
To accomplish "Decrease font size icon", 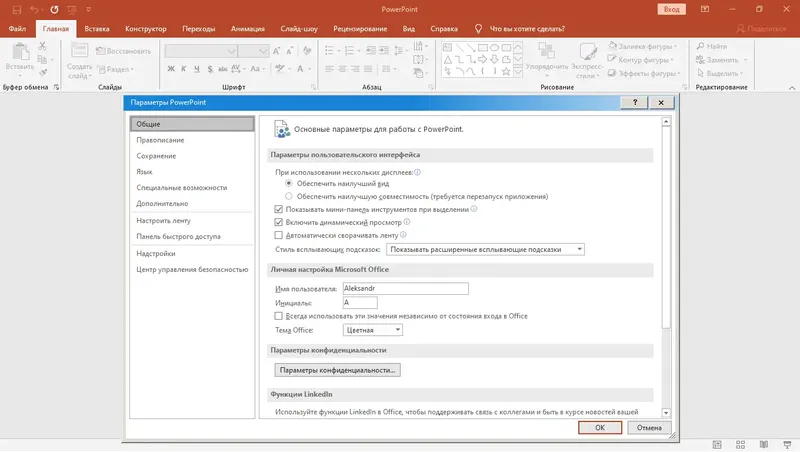I will [289, 51].
